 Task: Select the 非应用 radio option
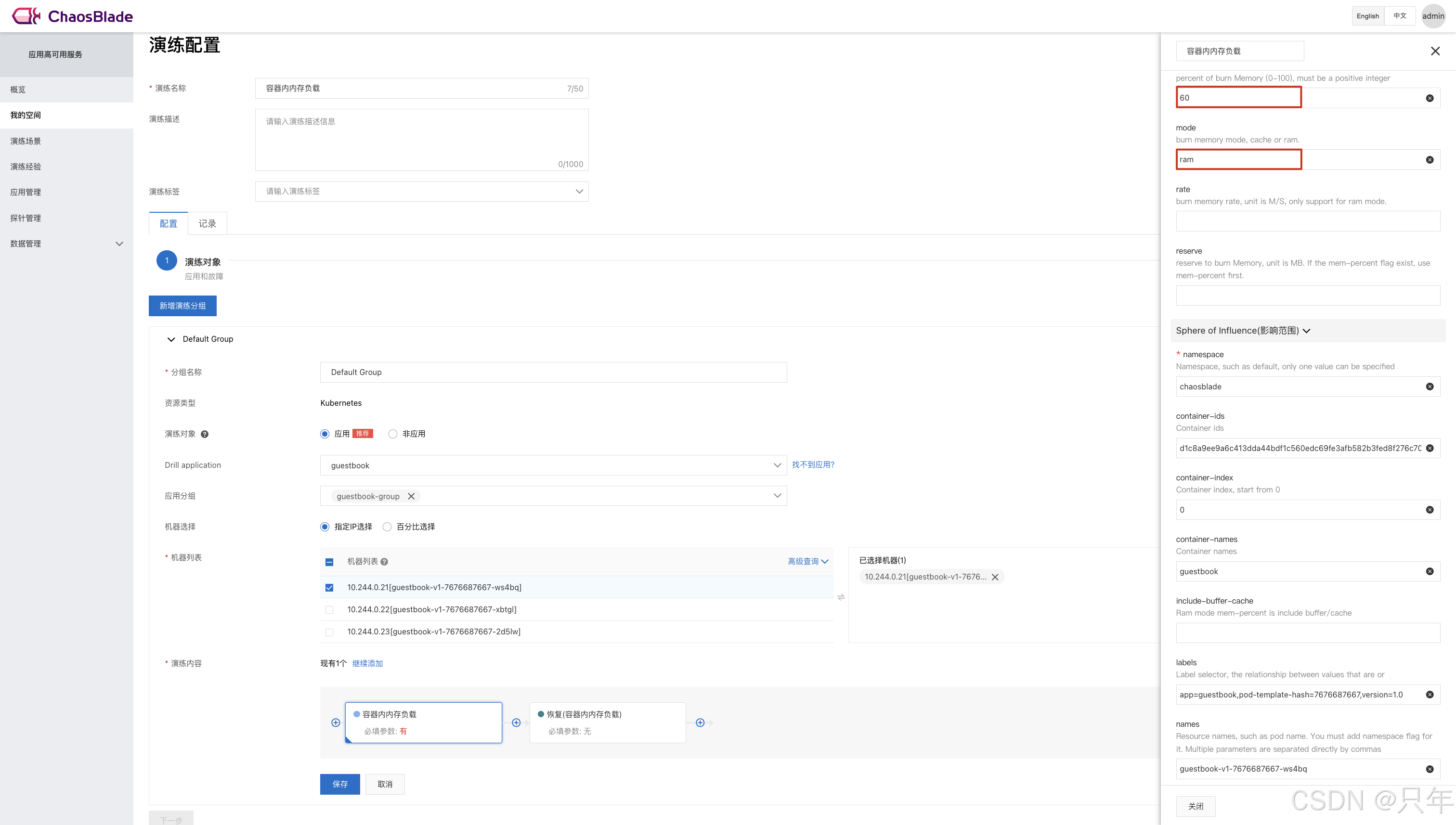click(393, 434)
